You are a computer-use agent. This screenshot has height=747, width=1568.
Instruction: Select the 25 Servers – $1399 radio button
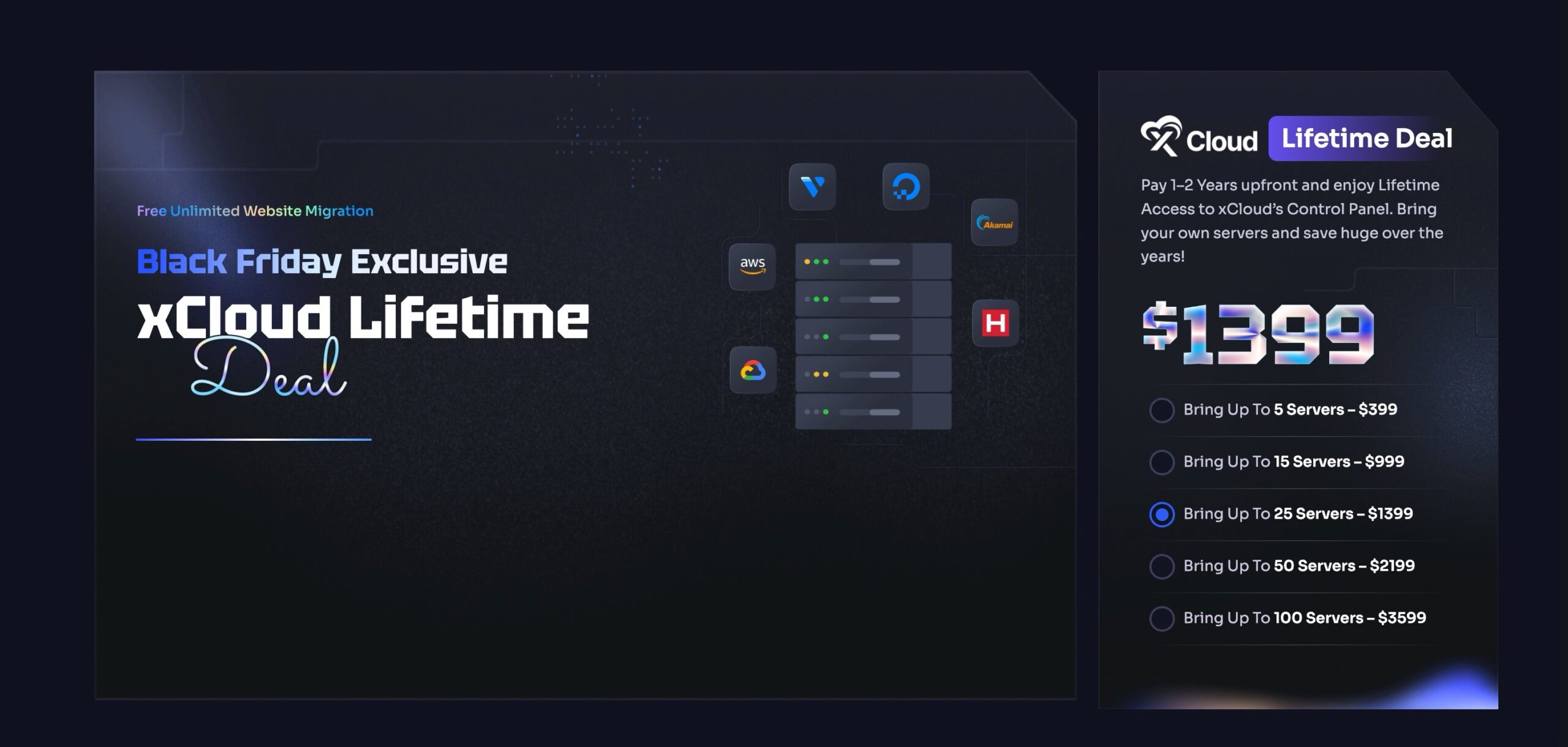(x=1161, y=514)
